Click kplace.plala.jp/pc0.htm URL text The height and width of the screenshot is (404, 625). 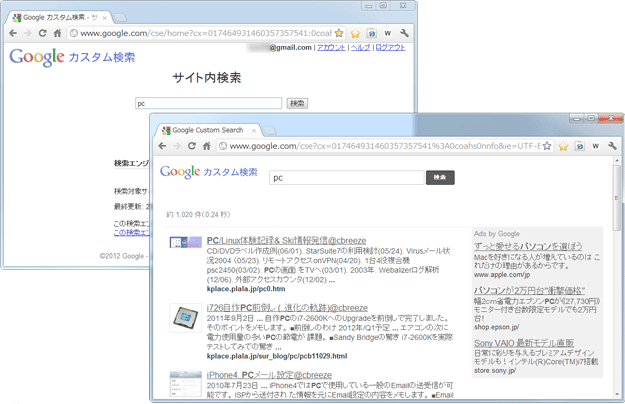(x=246, y=289)
